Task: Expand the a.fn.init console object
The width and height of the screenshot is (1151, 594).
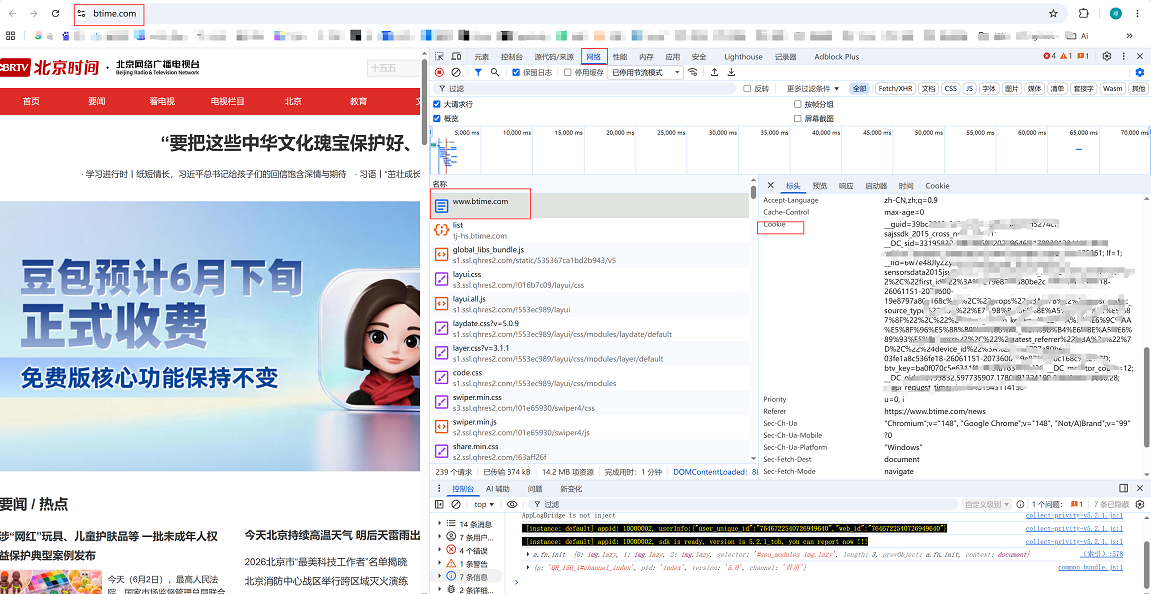Action: [529, 554]
